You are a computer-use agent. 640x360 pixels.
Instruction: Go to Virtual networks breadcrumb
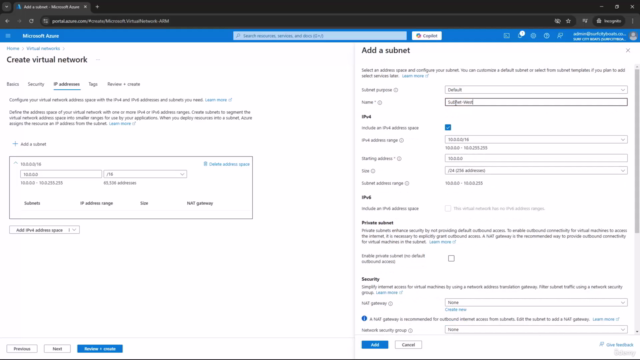pos(43,49)
